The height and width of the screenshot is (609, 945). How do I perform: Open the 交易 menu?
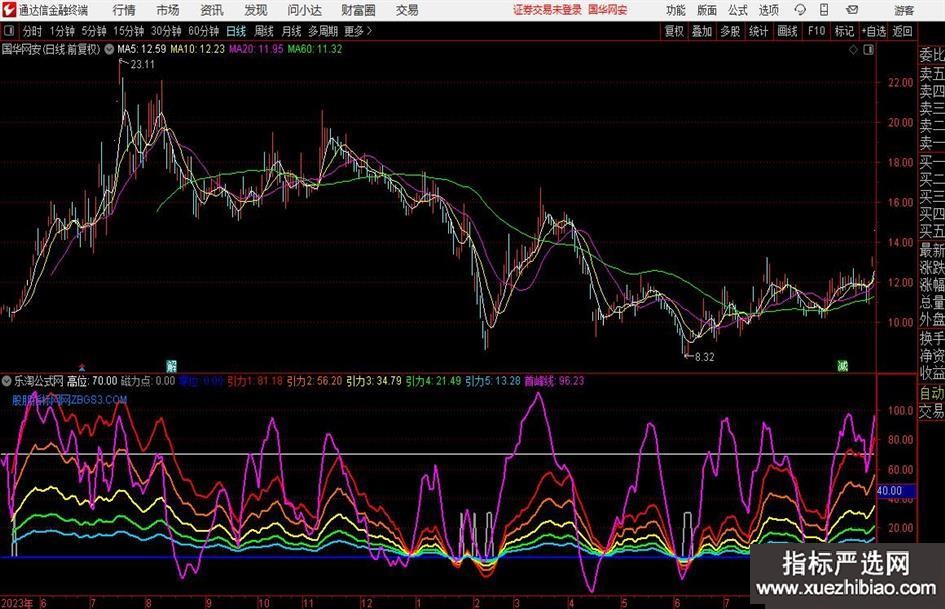(407, 10)
